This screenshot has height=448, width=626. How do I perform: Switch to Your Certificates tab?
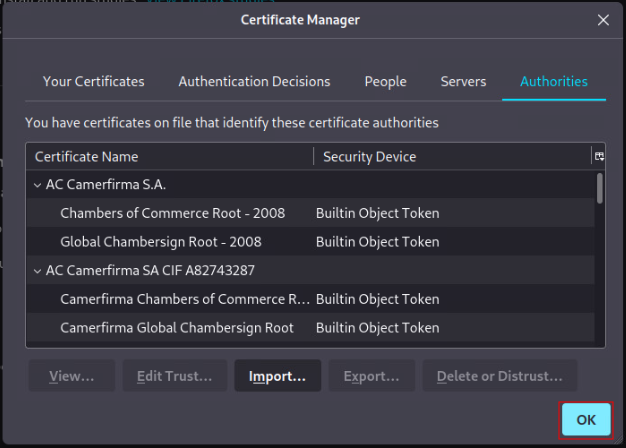[x=94, y=82]
